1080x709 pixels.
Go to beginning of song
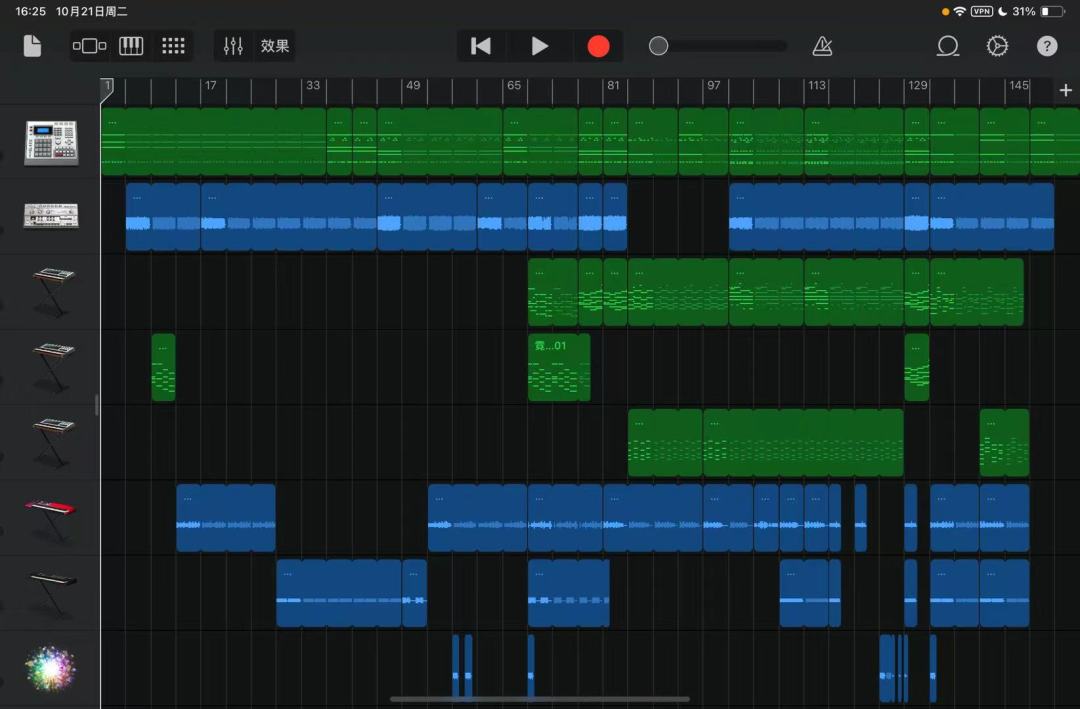pyautogui.click(x=481, y=46)
